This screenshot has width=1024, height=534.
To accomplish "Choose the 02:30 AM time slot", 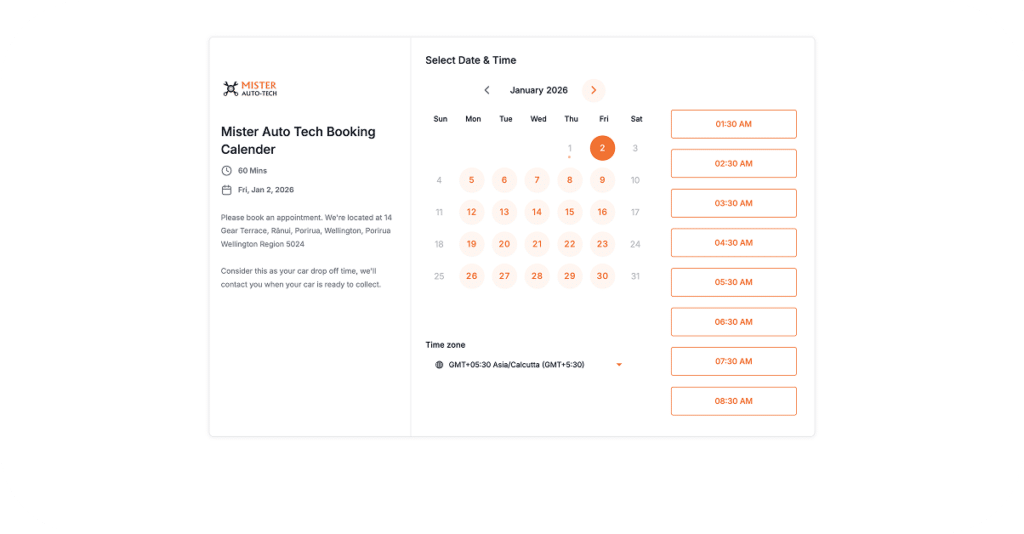I will coord(733,163).
